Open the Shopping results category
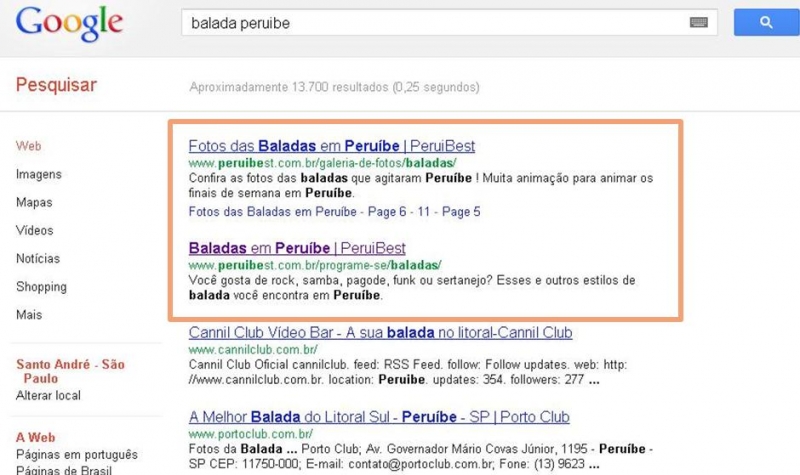Viewport: 800px width, 475px height. (x=41, y=287)
